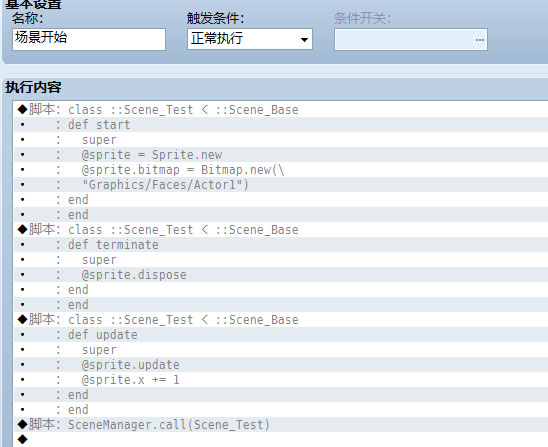Select the line 'def update'
This screenshot has width=548, height=447.
(281, 335)
